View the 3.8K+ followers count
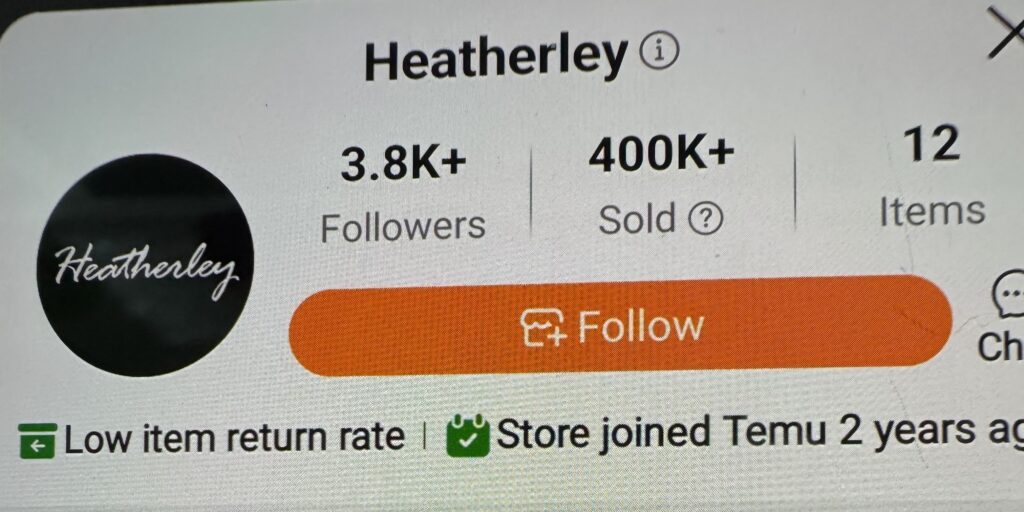 (404, 165)
